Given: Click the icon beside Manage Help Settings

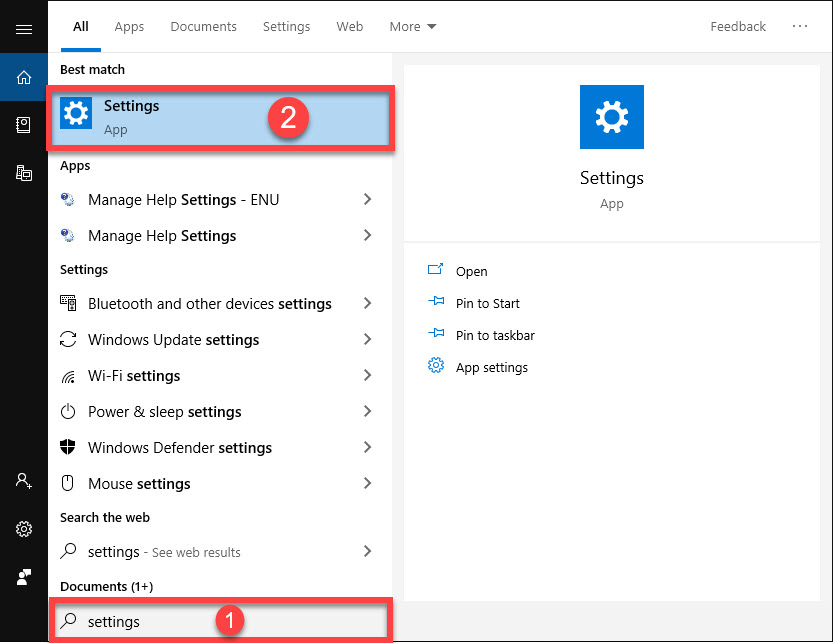Looking at the screenshot, I should (x=67, y=235).
